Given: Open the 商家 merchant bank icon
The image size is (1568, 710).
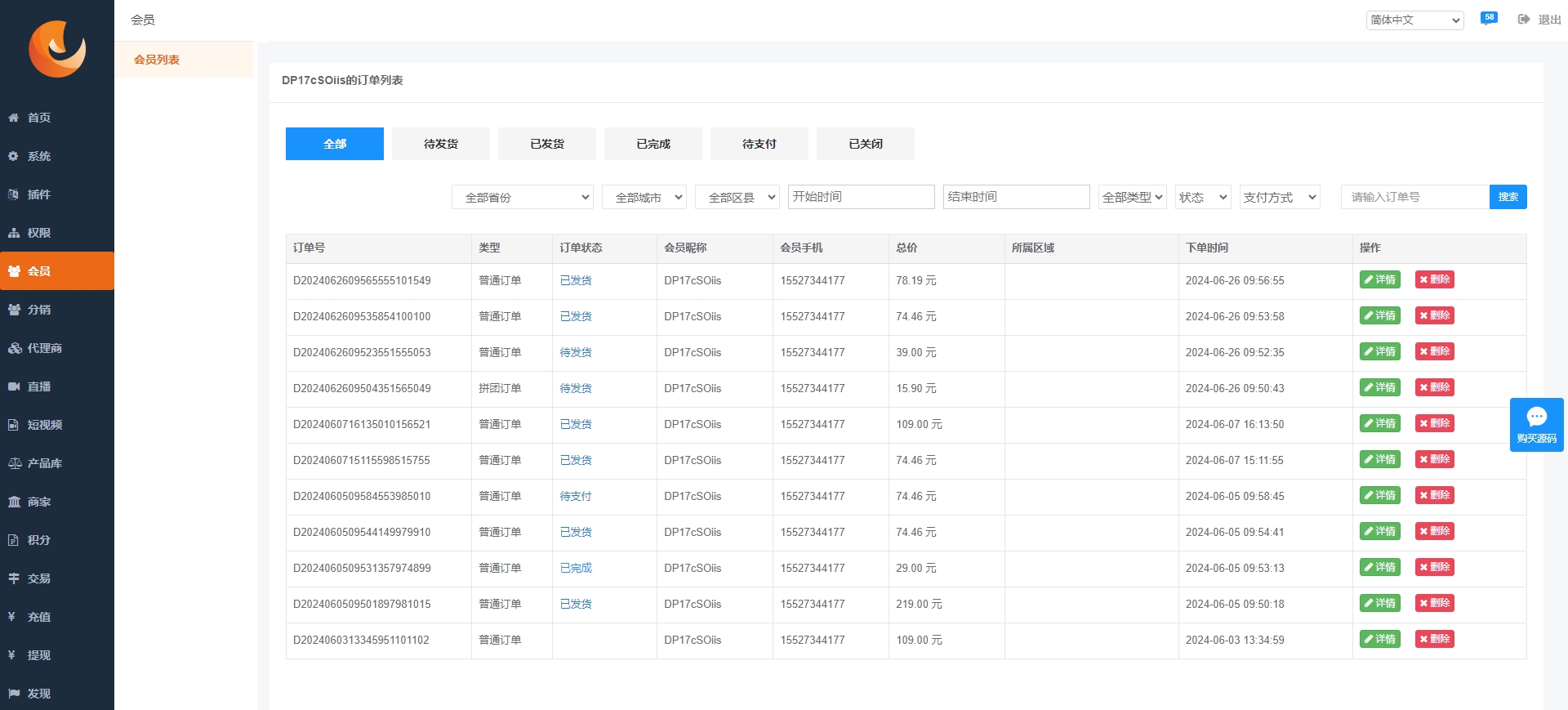Looking at the screenshot, I should coord(14,502).
